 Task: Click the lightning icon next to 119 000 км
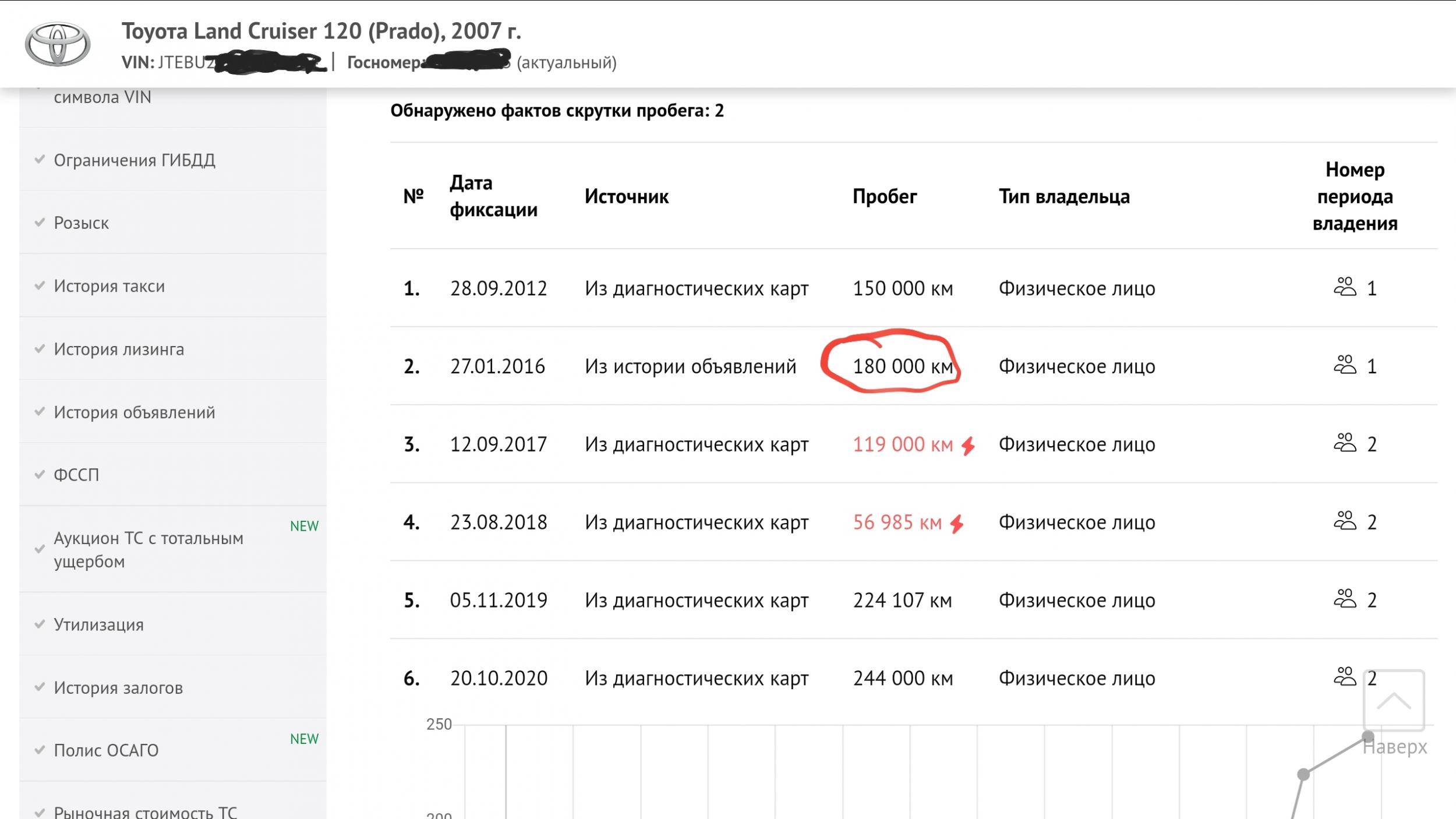pyautogui.click(x=968, y=446)
